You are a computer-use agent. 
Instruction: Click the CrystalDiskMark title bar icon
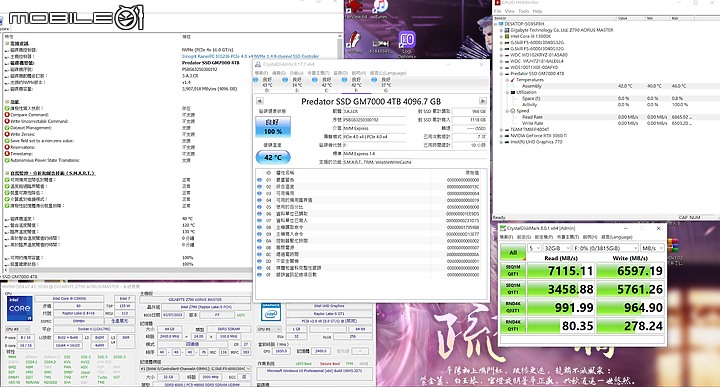pos(503,228)
